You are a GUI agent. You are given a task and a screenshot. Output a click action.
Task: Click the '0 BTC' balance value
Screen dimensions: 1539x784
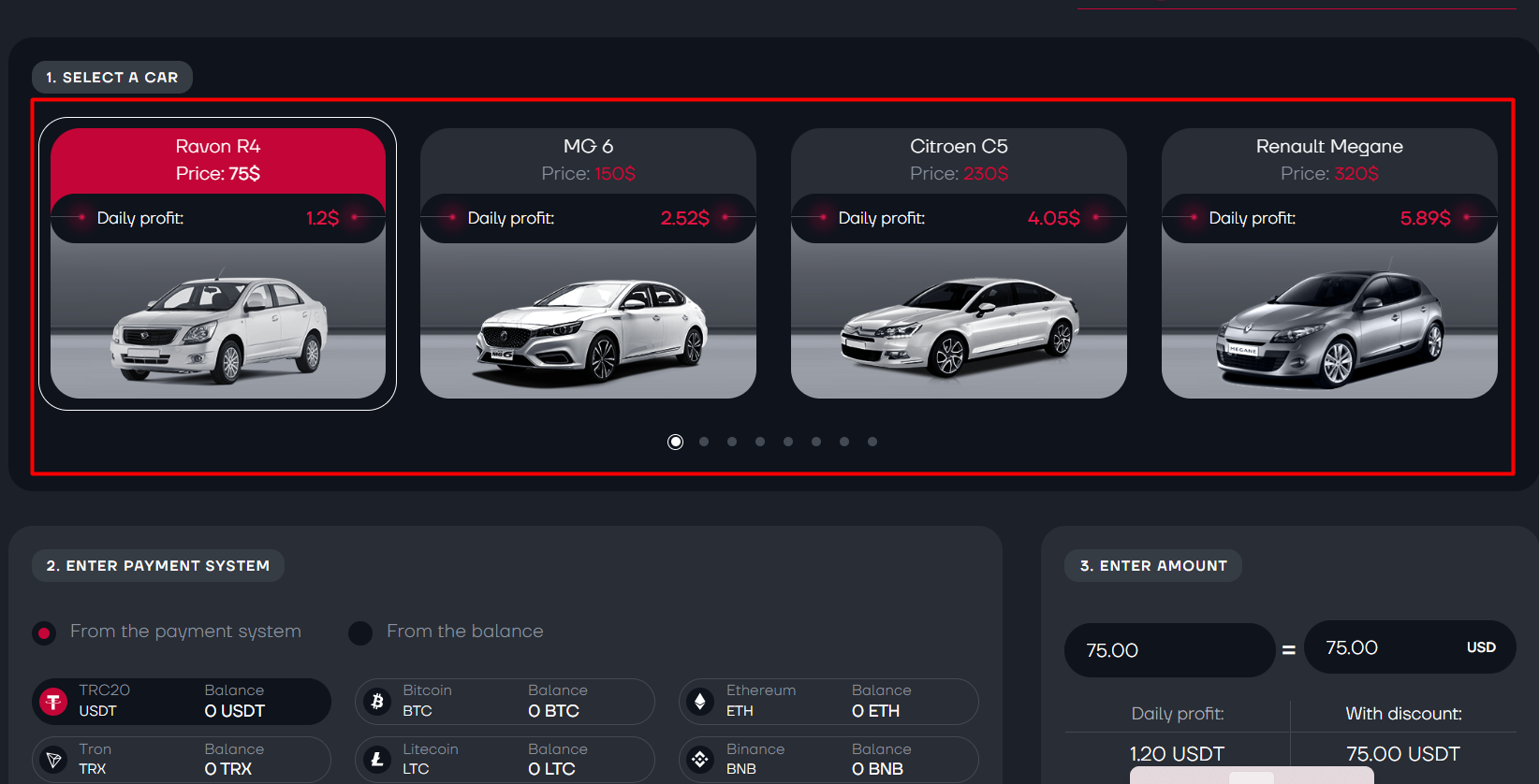(x=554, y=711)
